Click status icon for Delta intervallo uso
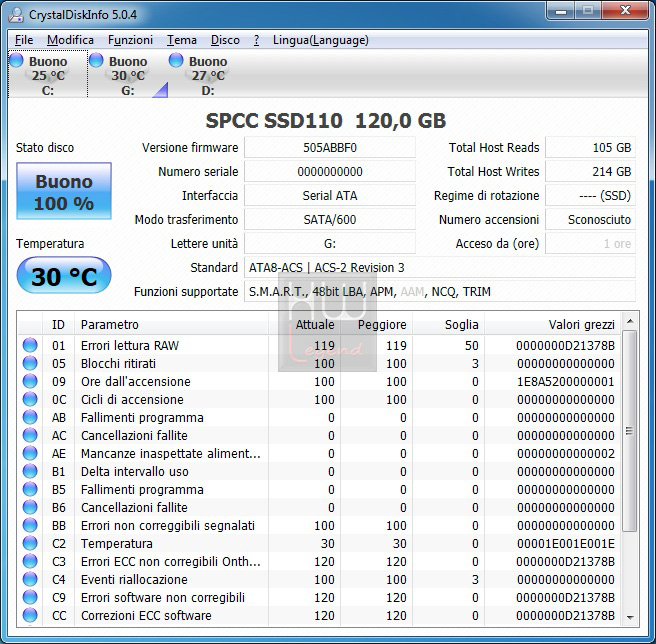This screenshot has height=644, width=656. point(30,471)
